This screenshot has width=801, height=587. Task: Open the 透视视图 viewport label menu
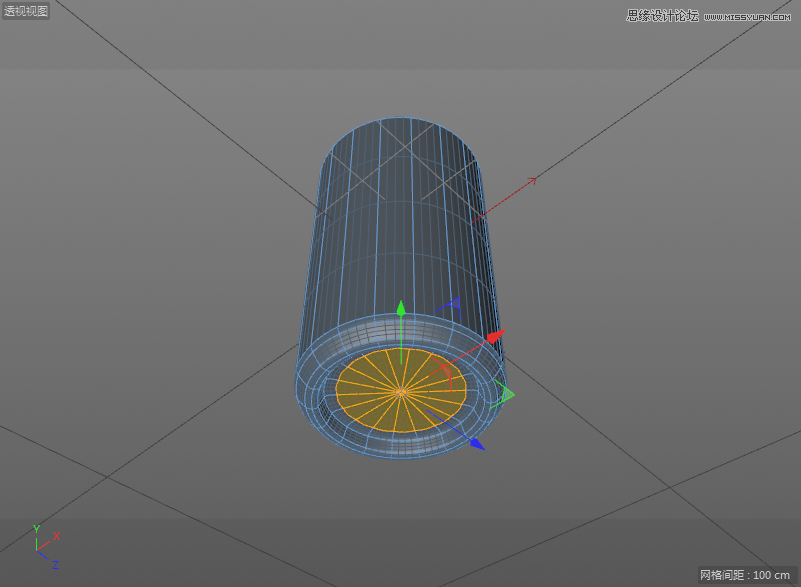[24, 12]
